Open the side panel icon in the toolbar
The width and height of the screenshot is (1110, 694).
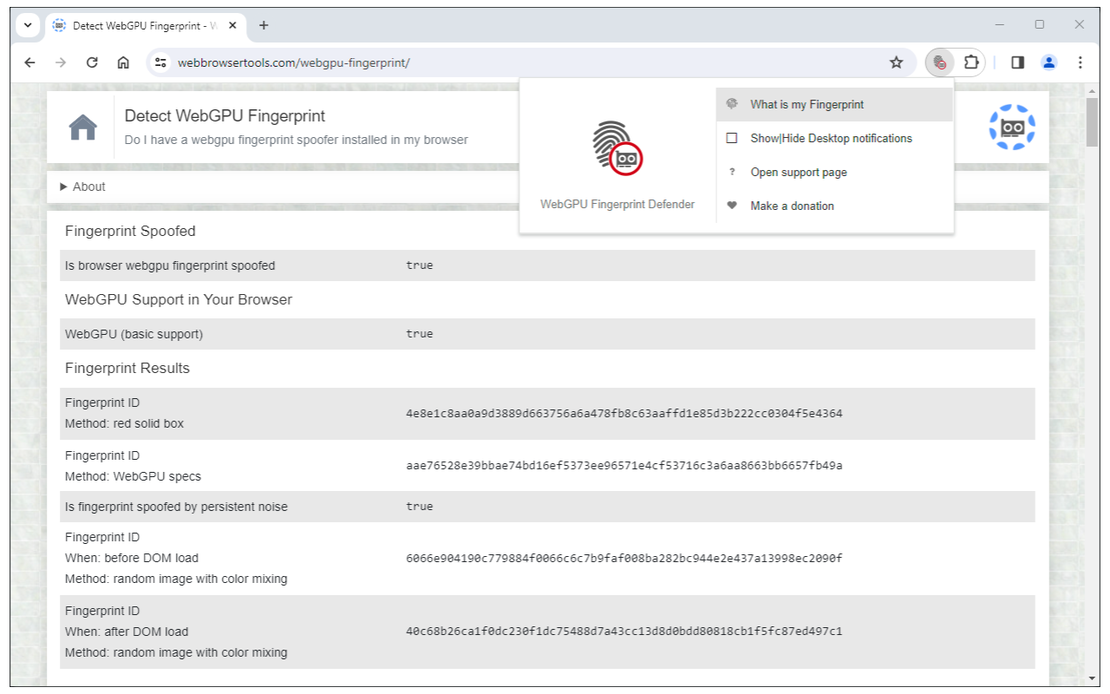(1016, 61)
